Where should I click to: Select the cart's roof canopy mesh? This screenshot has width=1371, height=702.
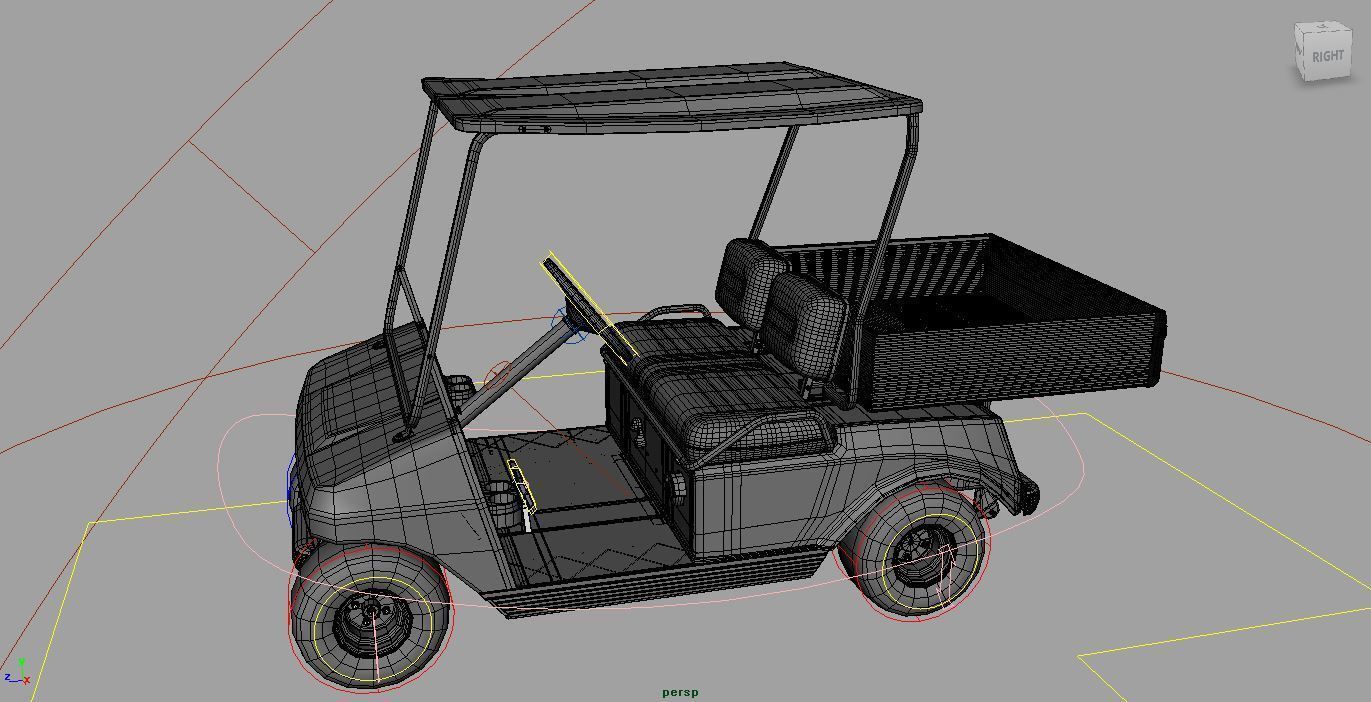(x=672, y=96)
